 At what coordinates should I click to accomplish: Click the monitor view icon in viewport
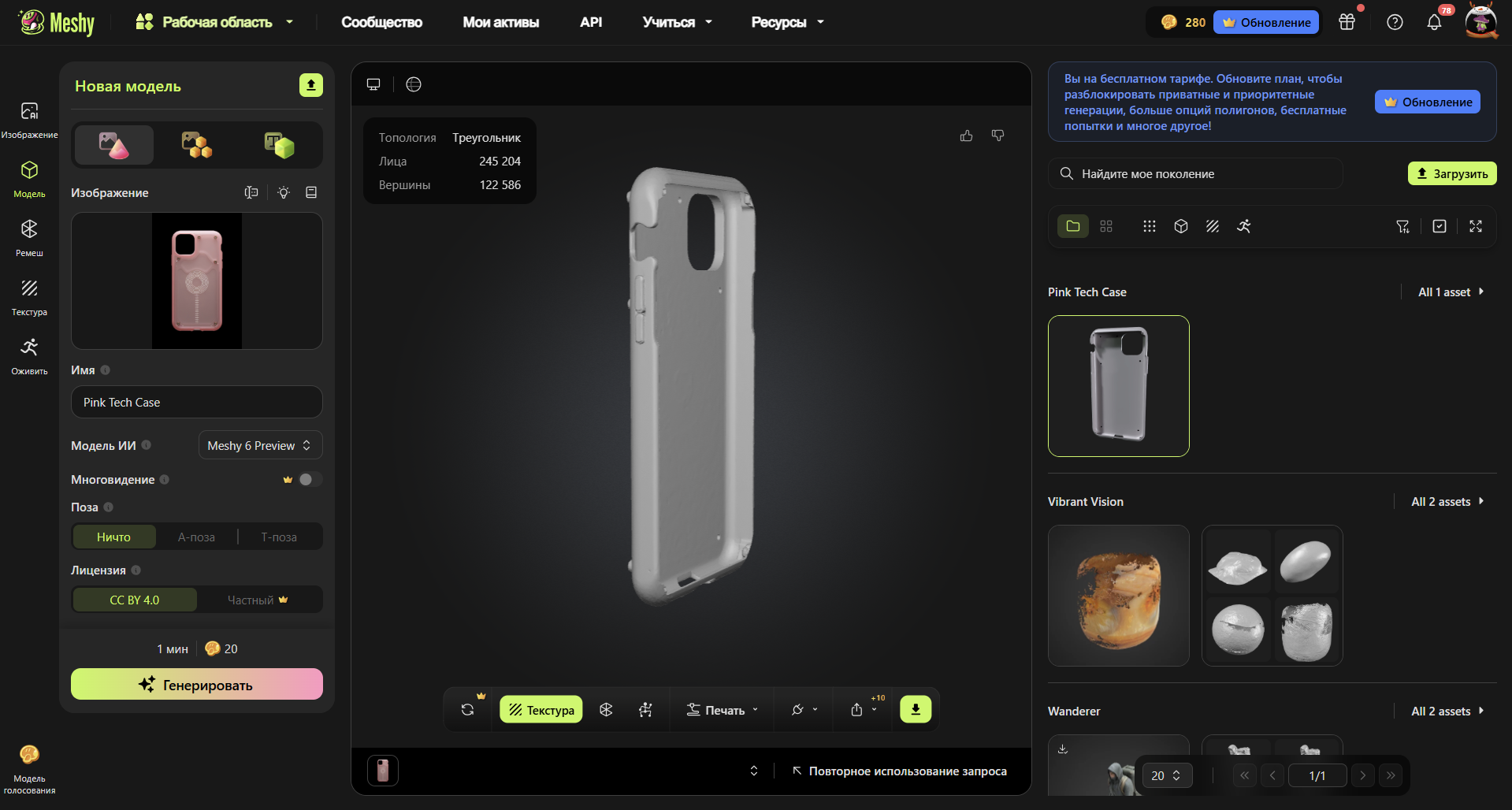click(373, 84)
